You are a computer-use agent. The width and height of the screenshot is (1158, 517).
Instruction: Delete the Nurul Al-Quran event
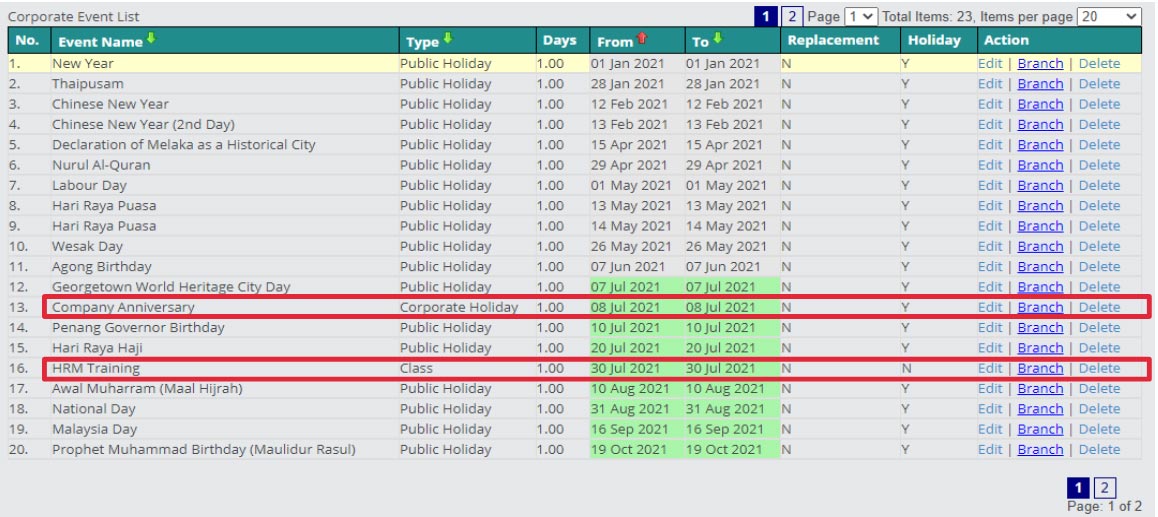(x=1100, y=165)
